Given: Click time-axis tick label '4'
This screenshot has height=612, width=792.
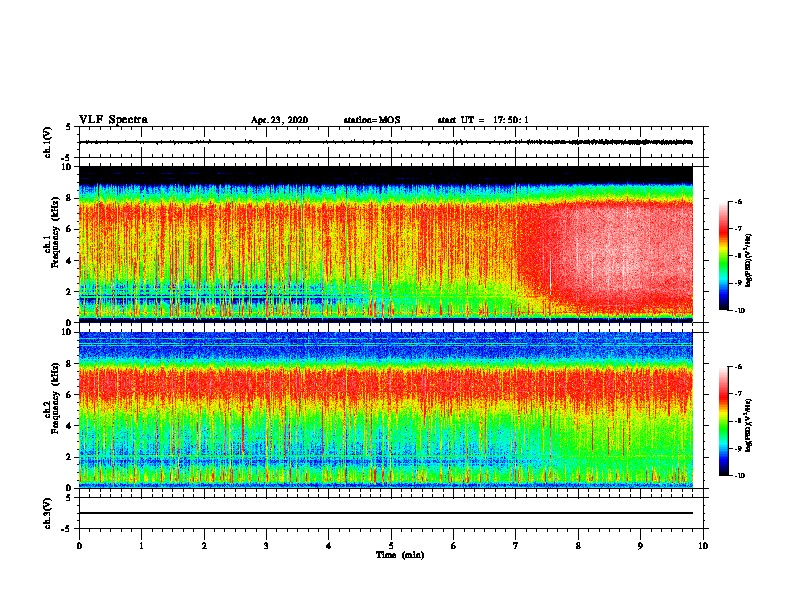Looking at the screenshot, I should pyautogui.click(x=328, y=546).
